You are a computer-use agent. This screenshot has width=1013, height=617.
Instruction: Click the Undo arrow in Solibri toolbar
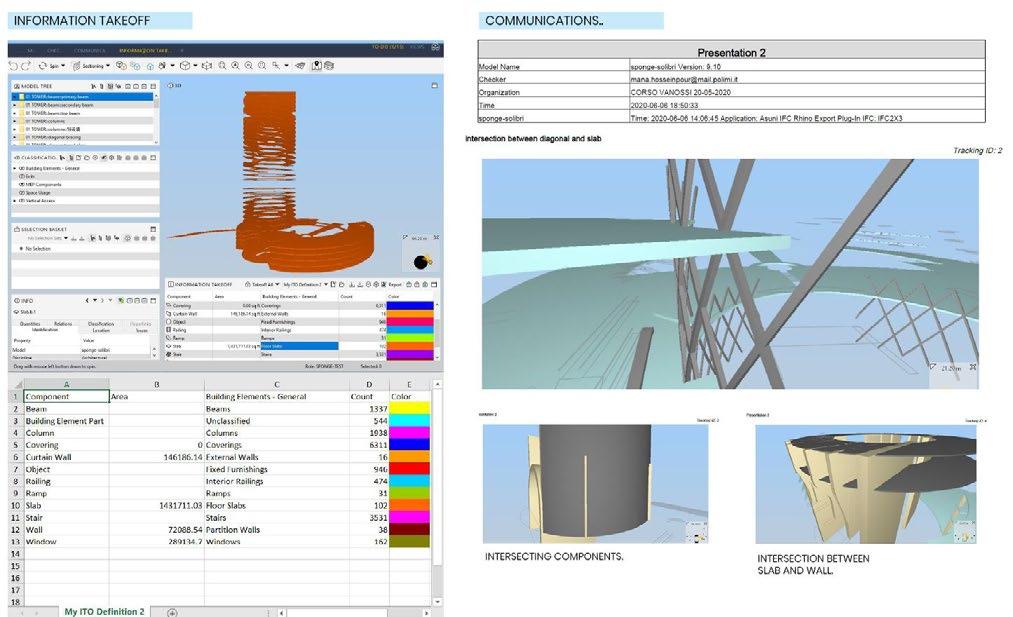[14, 66]
